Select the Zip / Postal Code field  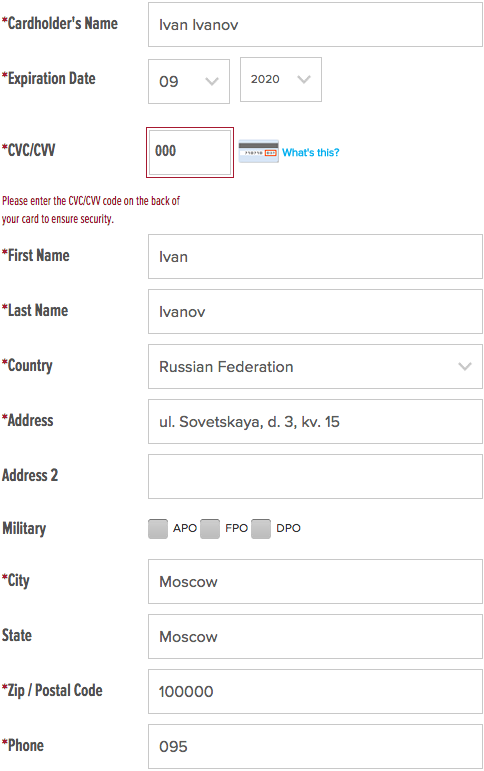pyautogui.click(x=315, y=691)
